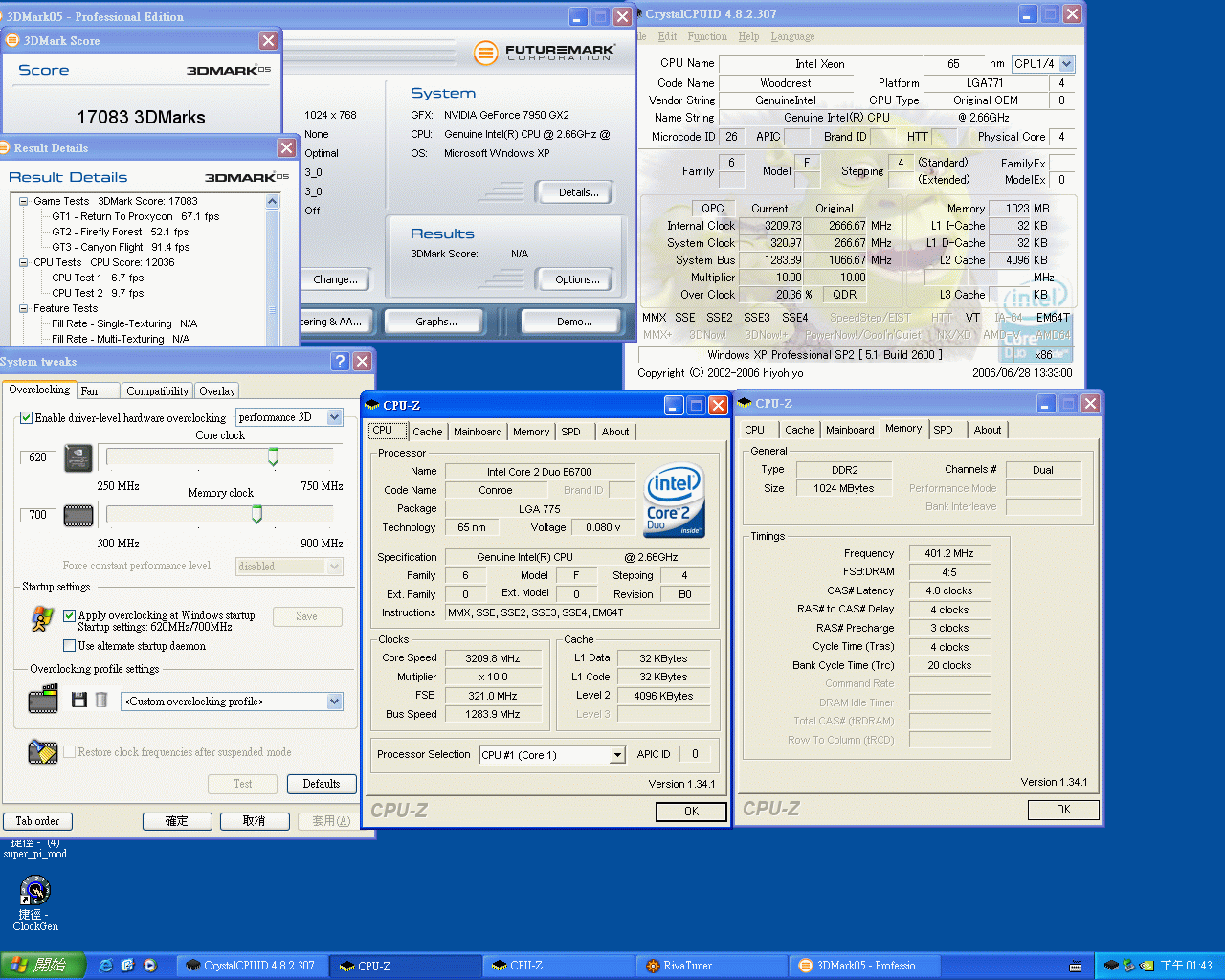Open the performance 3D mode dropdown
The height and width of the screenshot is (980, 1225).
pyautogui.click(x=334, y=417)
